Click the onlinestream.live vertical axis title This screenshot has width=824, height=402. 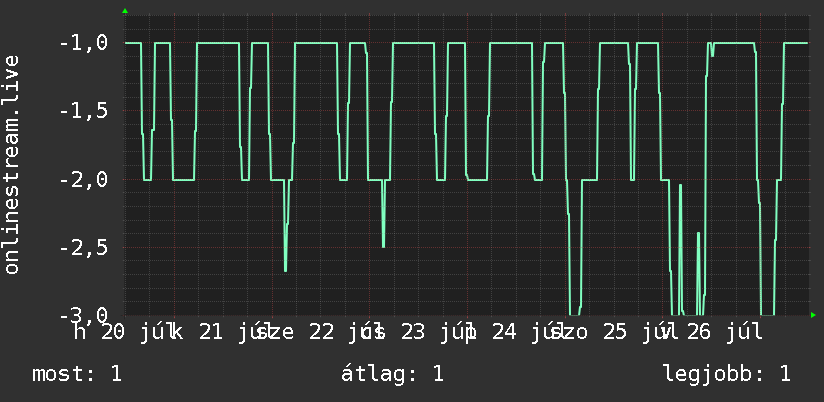tap(12, 164)
